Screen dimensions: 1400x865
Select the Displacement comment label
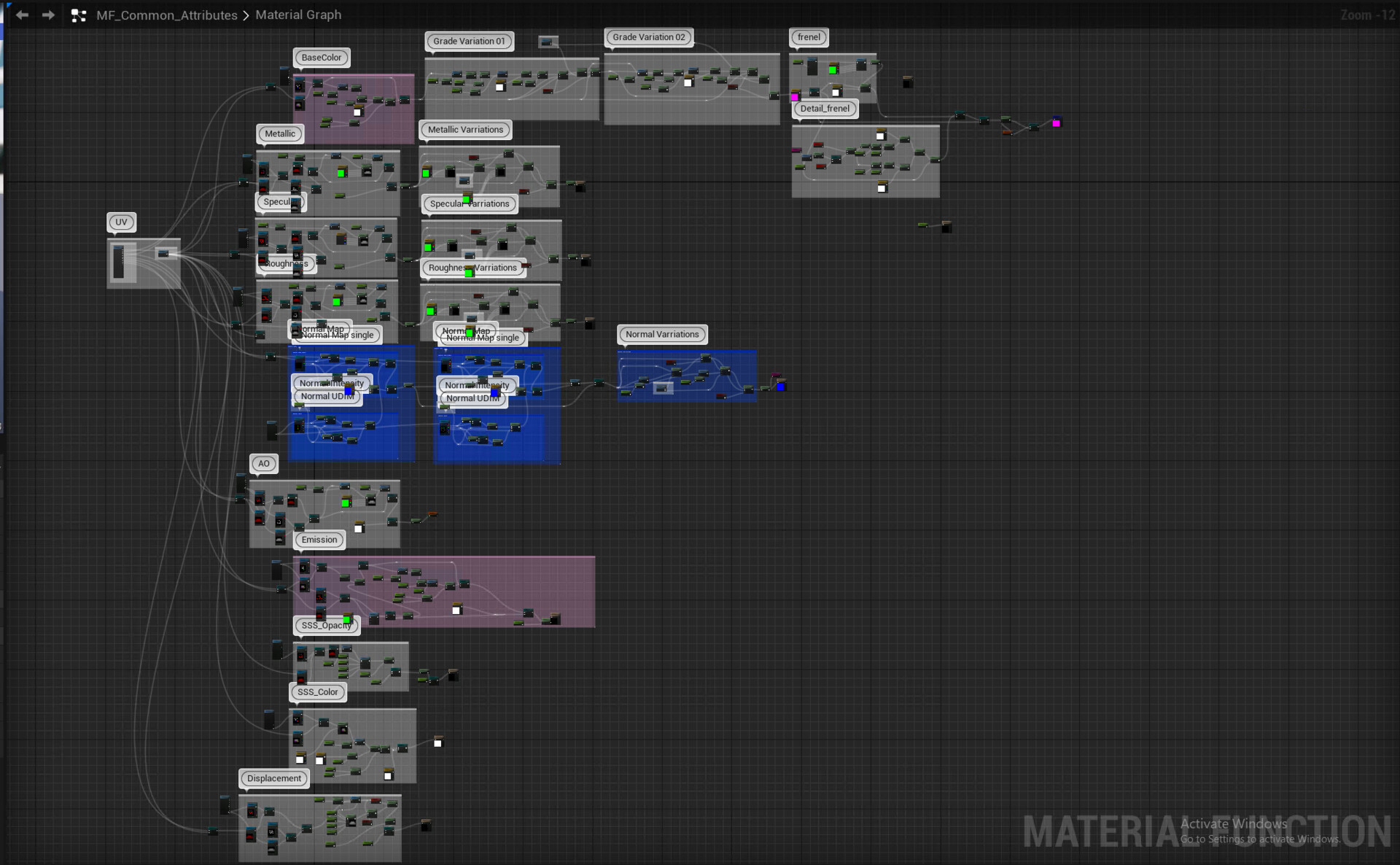(273, 778)
